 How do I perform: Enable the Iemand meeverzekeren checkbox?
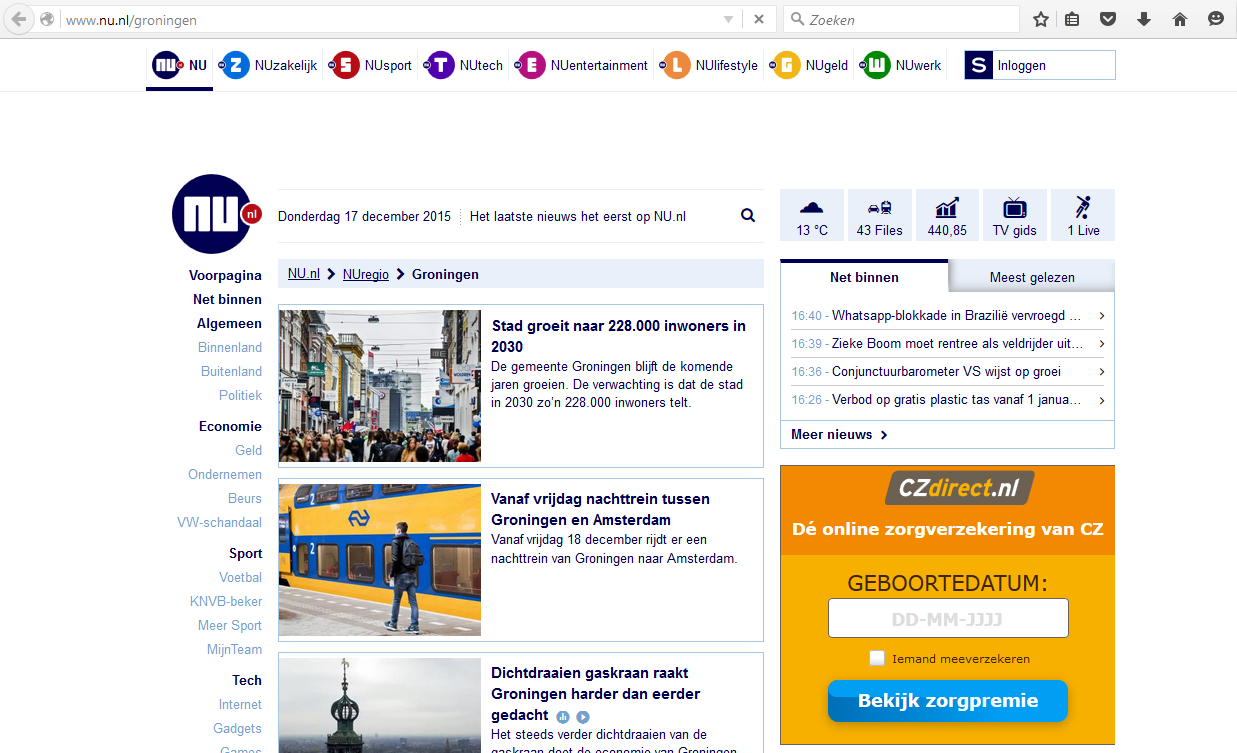coord(877,657)
